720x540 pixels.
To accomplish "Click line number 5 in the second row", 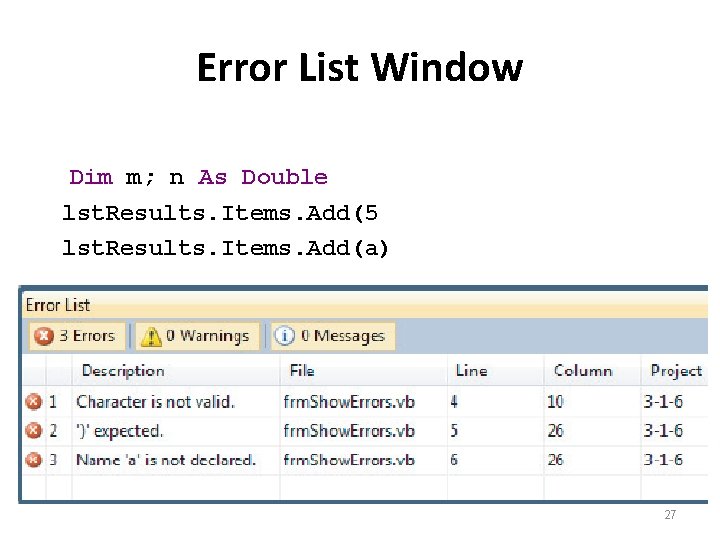I will point(454,431).
